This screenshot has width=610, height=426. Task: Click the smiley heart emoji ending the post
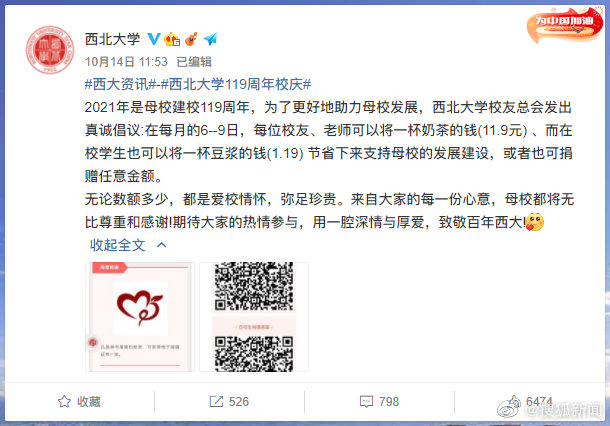coord(535,222)
